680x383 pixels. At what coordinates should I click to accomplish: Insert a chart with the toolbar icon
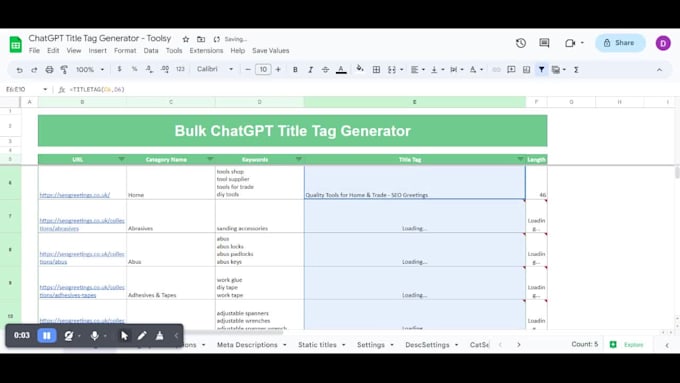click(526, 69)
